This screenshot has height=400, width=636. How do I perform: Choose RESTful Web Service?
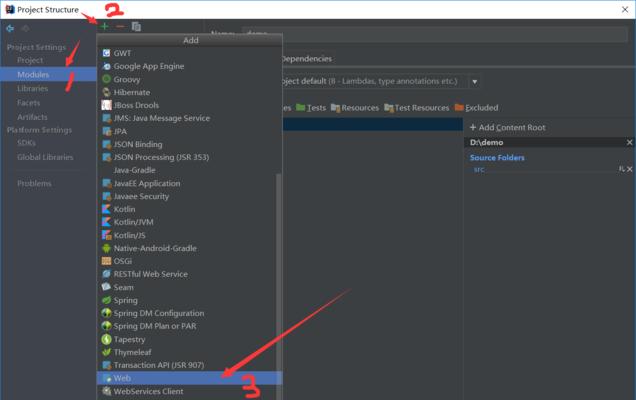187,274
